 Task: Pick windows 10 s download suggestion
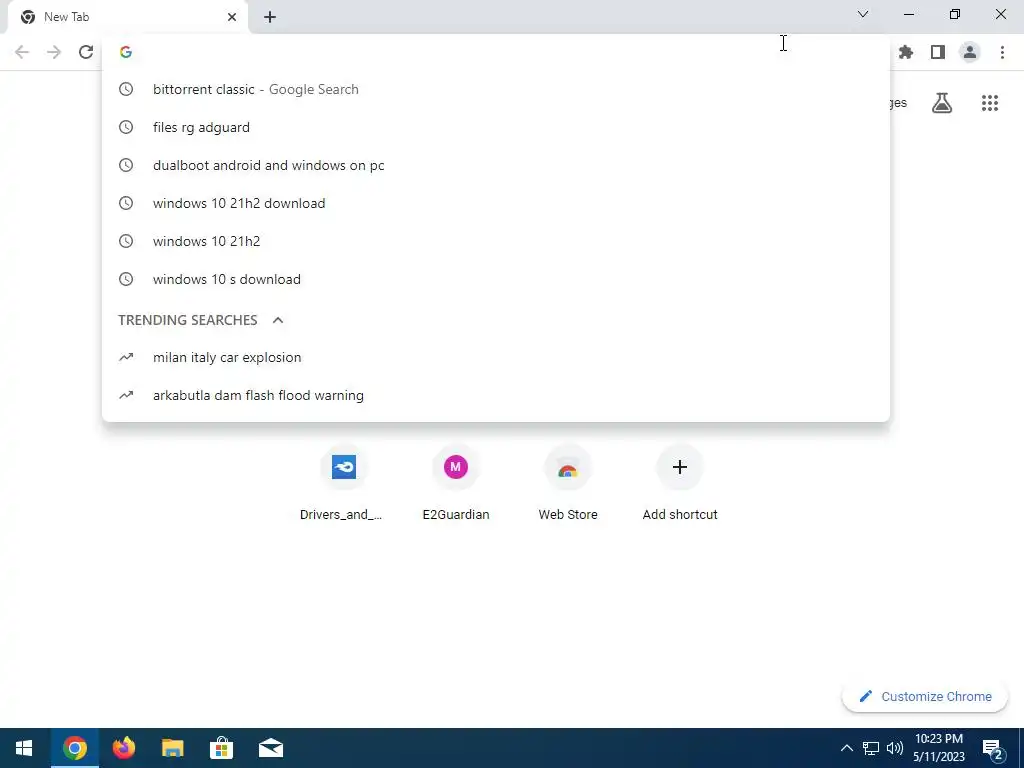(x=496, y=279)
